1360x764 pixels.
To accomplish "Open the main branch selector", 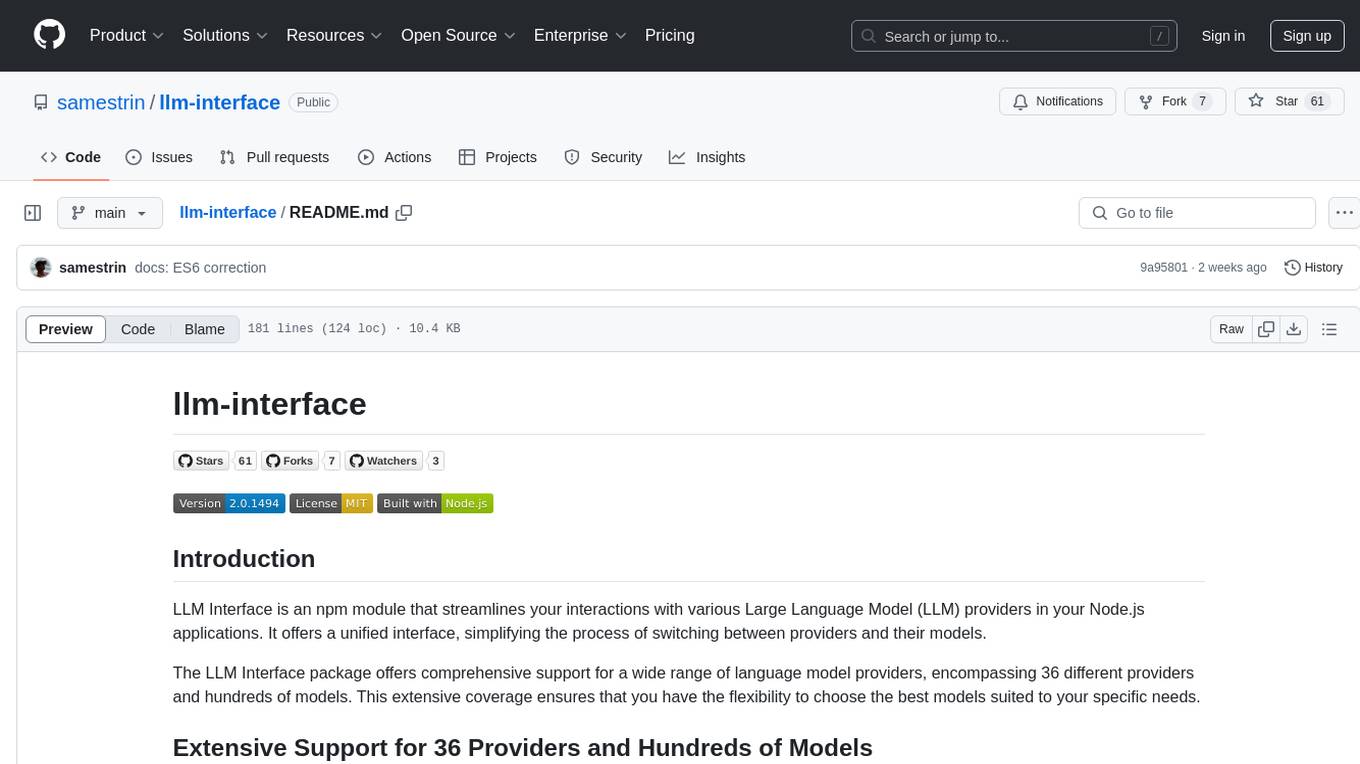I will [x=110, y=213].
